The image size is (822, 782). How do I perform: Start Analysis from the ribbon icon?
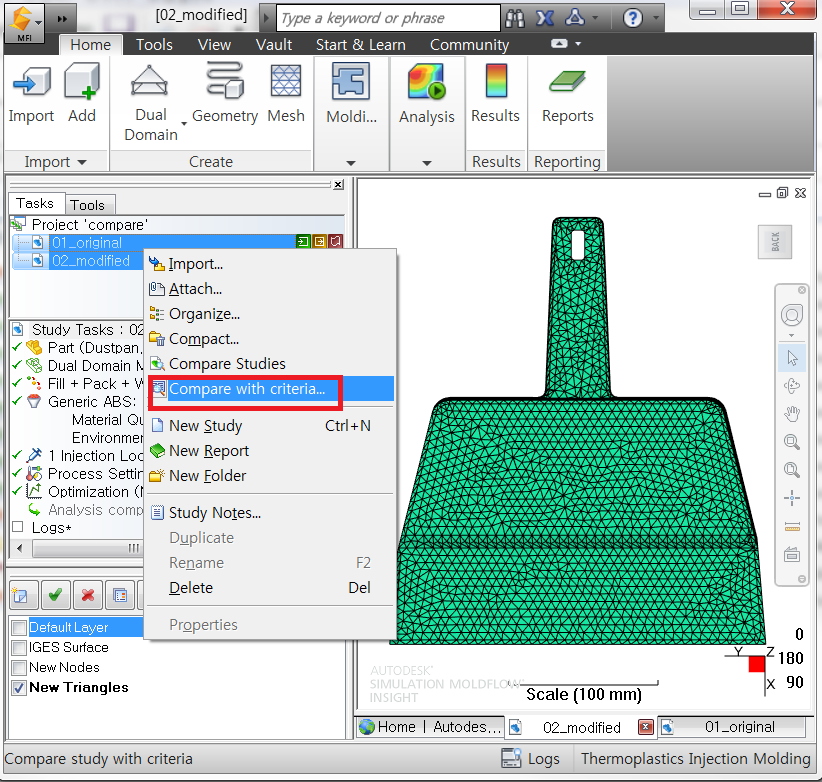426,81
